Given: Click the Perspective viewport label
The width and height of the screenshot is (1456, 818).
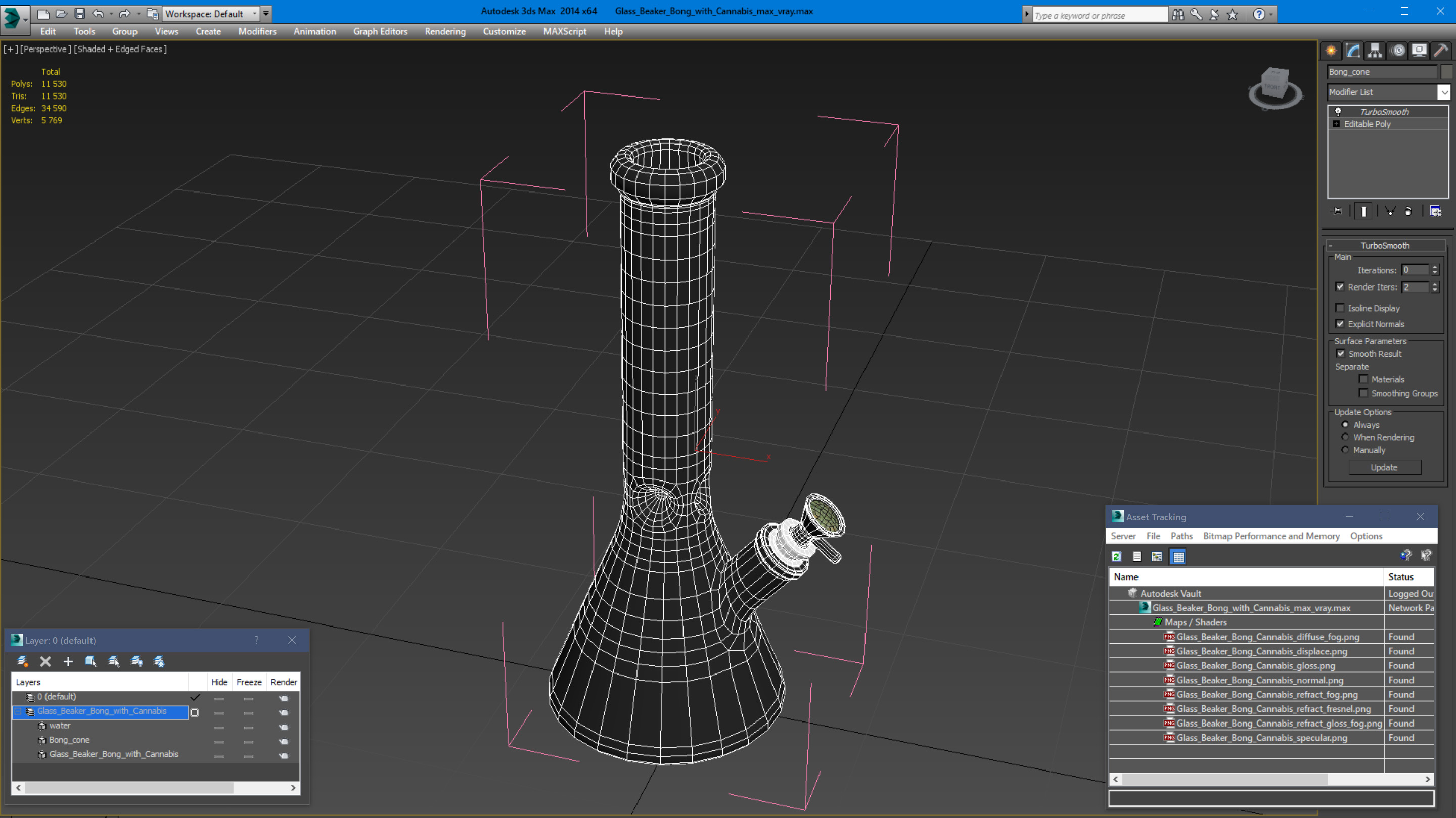Looking at the screenshot, I should point(45,49).
